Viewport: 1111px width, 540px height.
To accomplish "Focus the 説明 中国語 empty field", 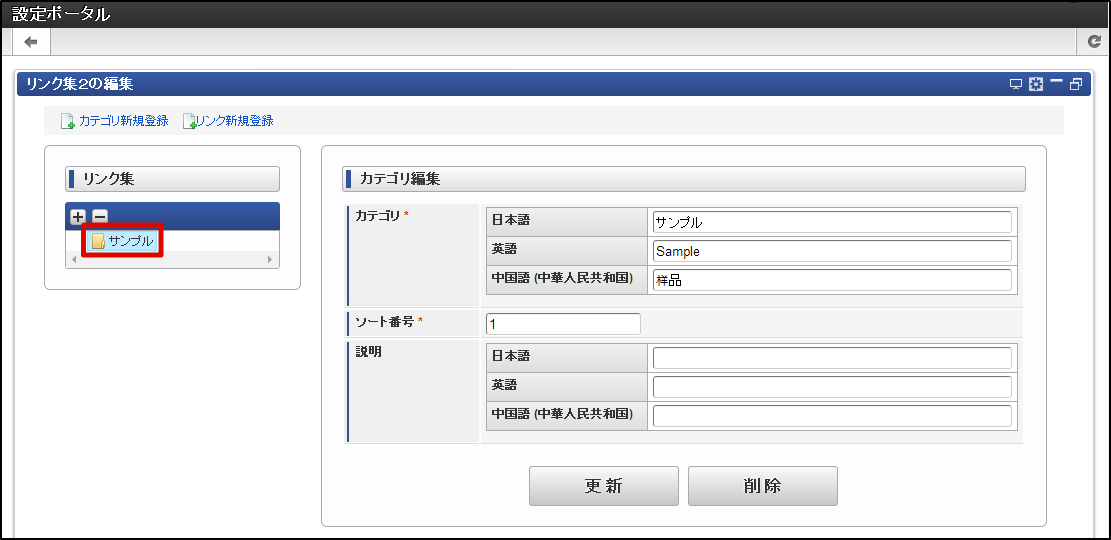I will pos(832,416).
